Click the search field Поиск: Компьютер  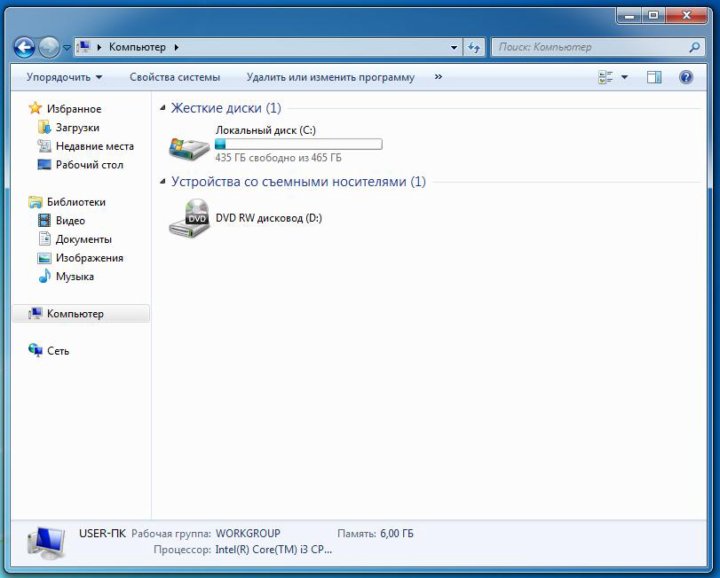click(x=590, y=47)
